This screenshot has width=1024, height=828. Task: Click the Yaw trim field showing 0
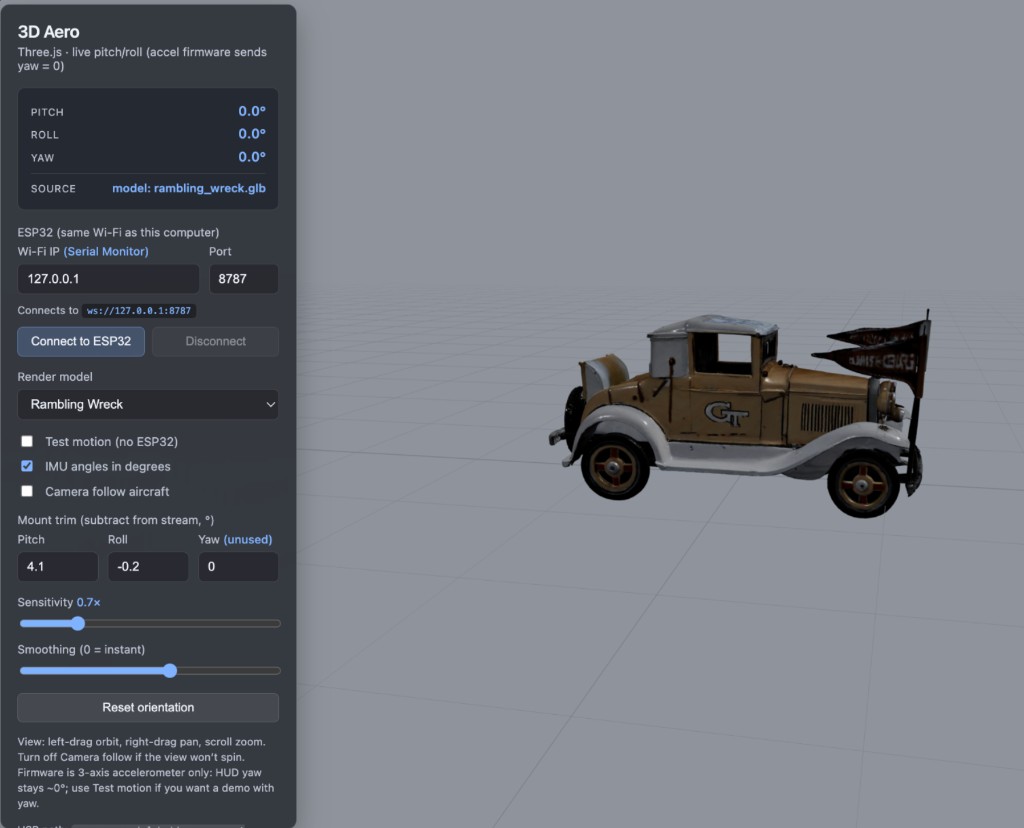(238, 567)
